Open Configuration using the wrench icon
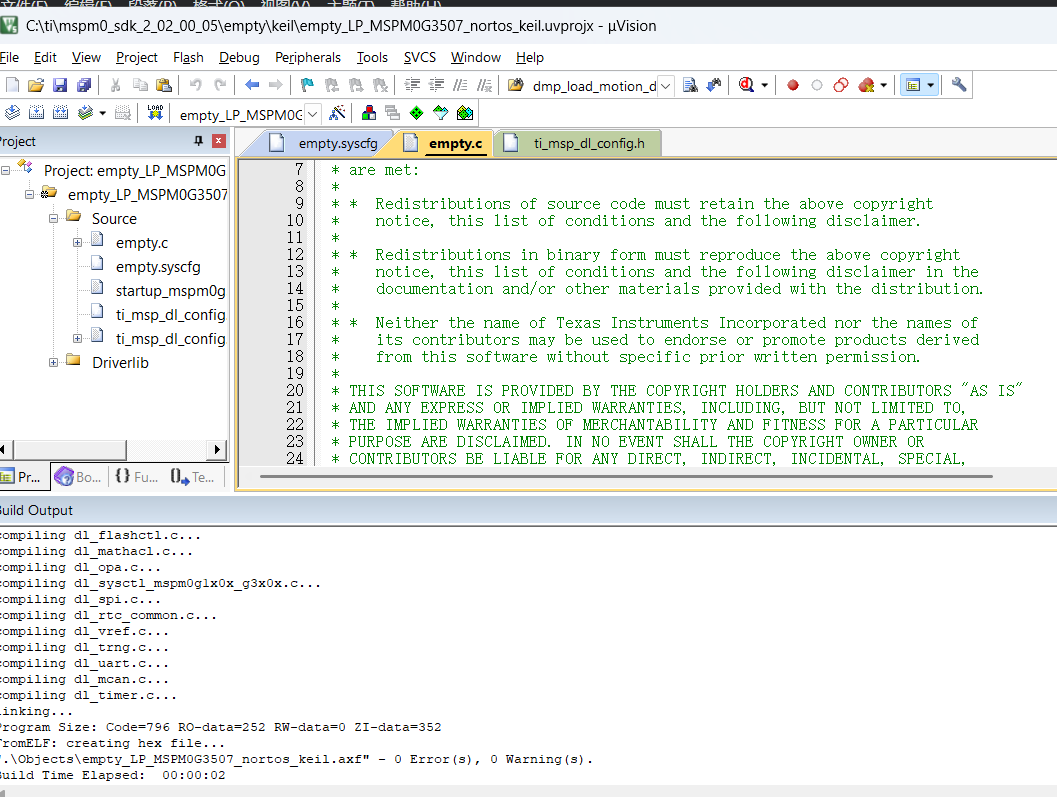The height and width of the screenshot is (797, 1057). click(959, 85)
